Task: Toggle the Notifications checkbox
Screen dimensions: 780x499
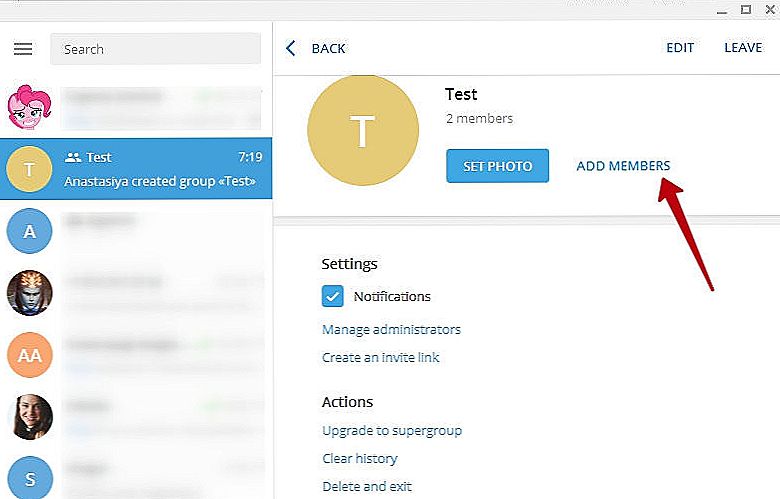Action: tap(333, 296)
